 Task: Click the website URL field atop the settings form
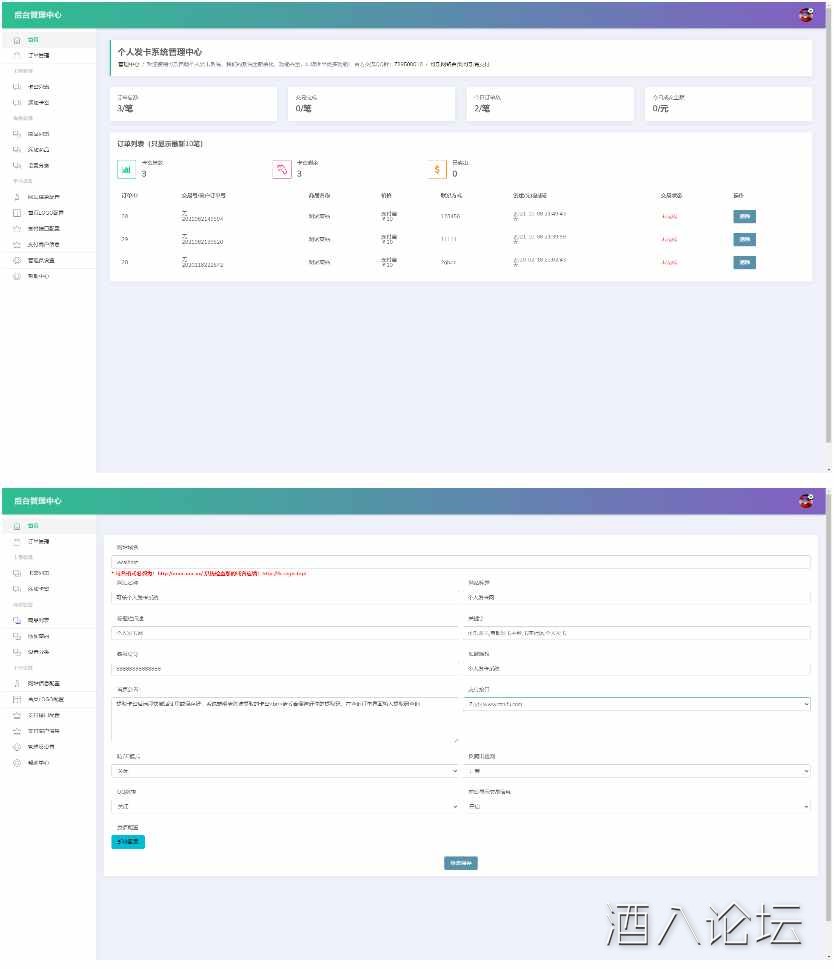(x=460, y=562)
